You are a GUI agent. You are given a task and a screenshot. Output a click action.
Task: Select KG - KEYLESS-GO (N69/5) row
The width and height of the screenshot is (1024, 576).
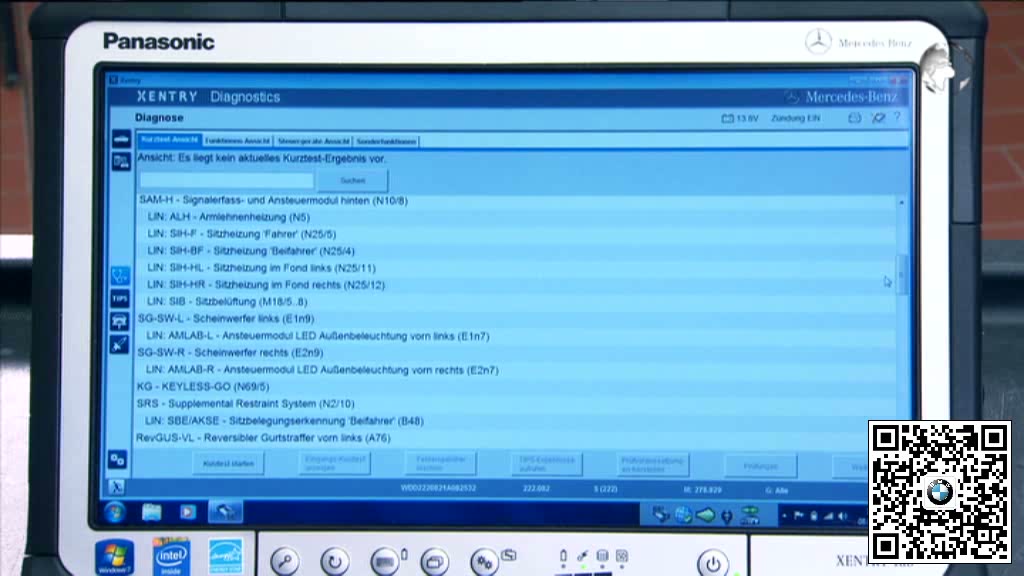point(516,387)
